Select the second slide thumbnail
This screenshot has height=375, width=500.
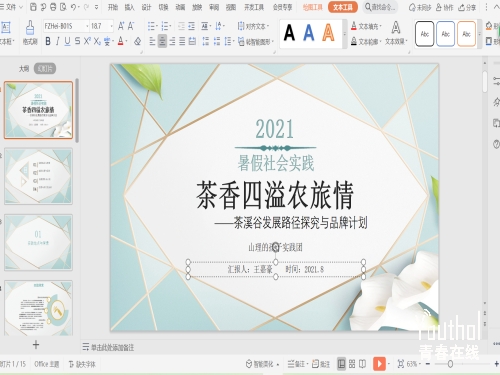pyautogui.click(x=38, y=176)
